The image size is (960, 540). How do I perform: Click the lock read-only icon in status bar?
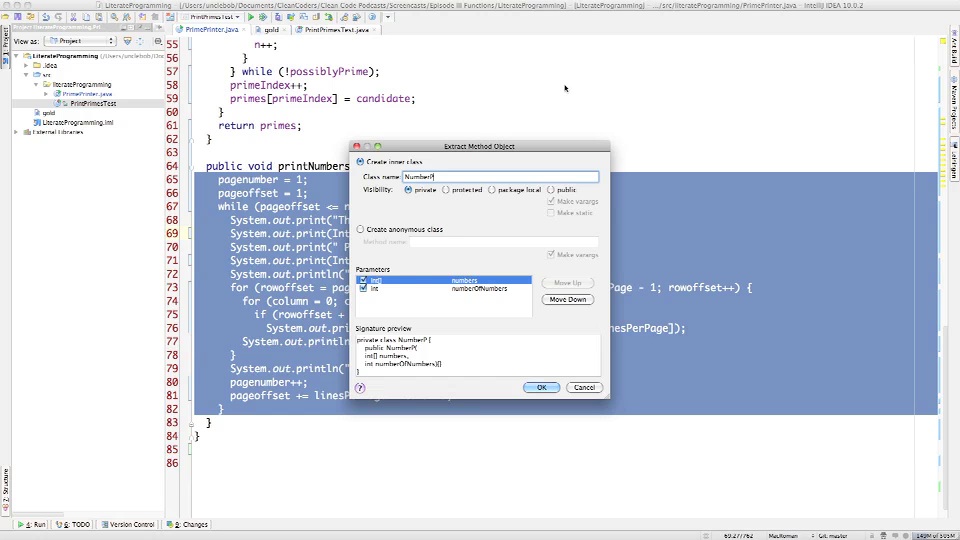tap(872, 536)
